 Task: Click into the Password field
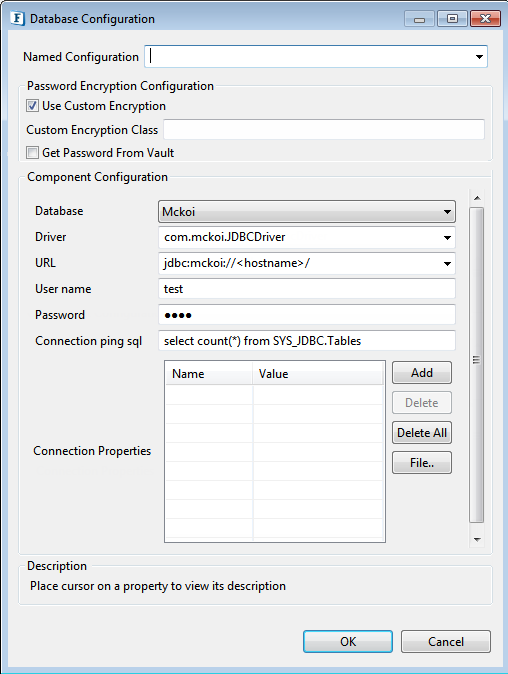(x=306, y=315)
